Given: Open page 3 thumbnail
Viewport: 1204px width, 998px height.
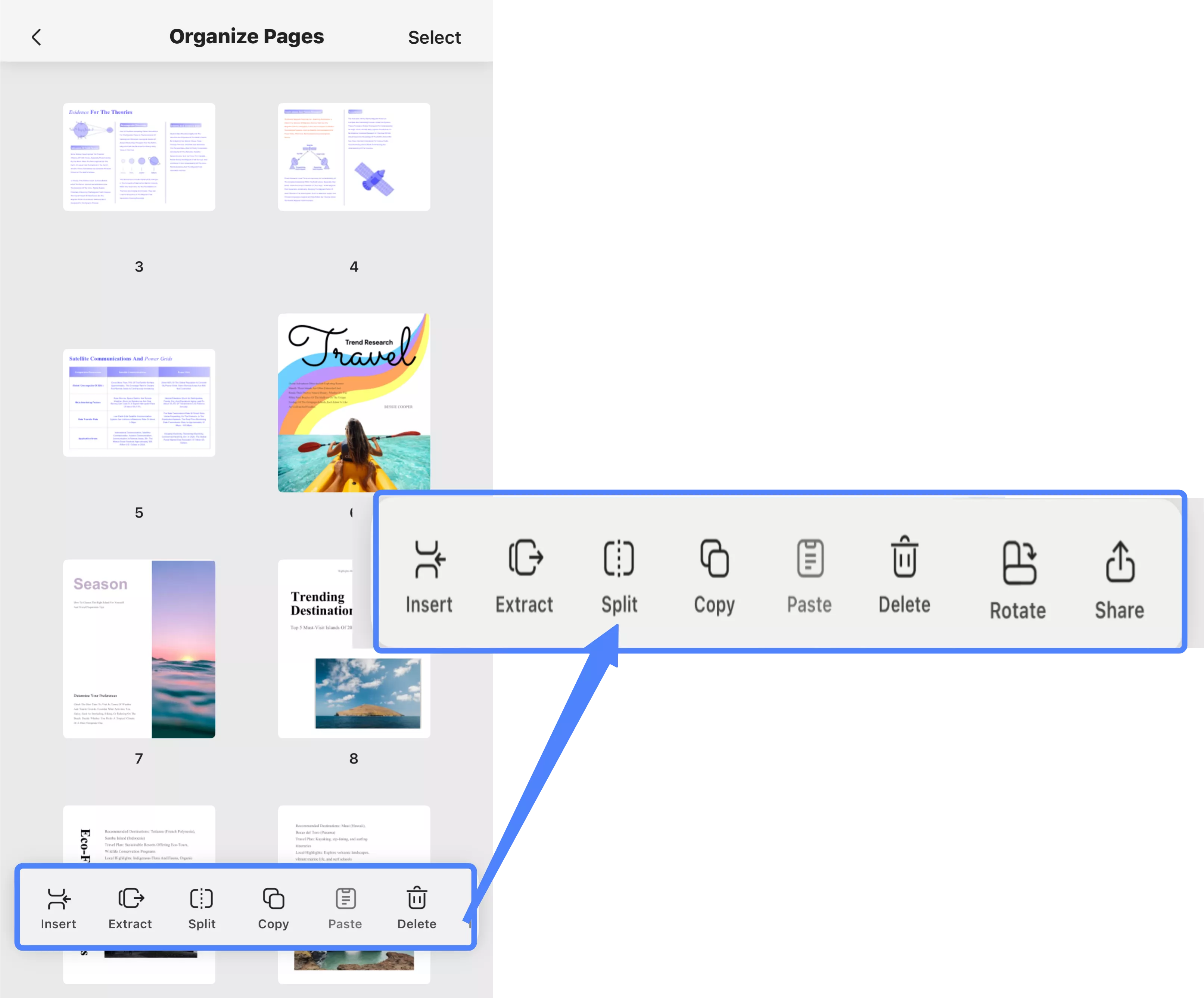Looking at the screenshot, I should coord(139,156).
